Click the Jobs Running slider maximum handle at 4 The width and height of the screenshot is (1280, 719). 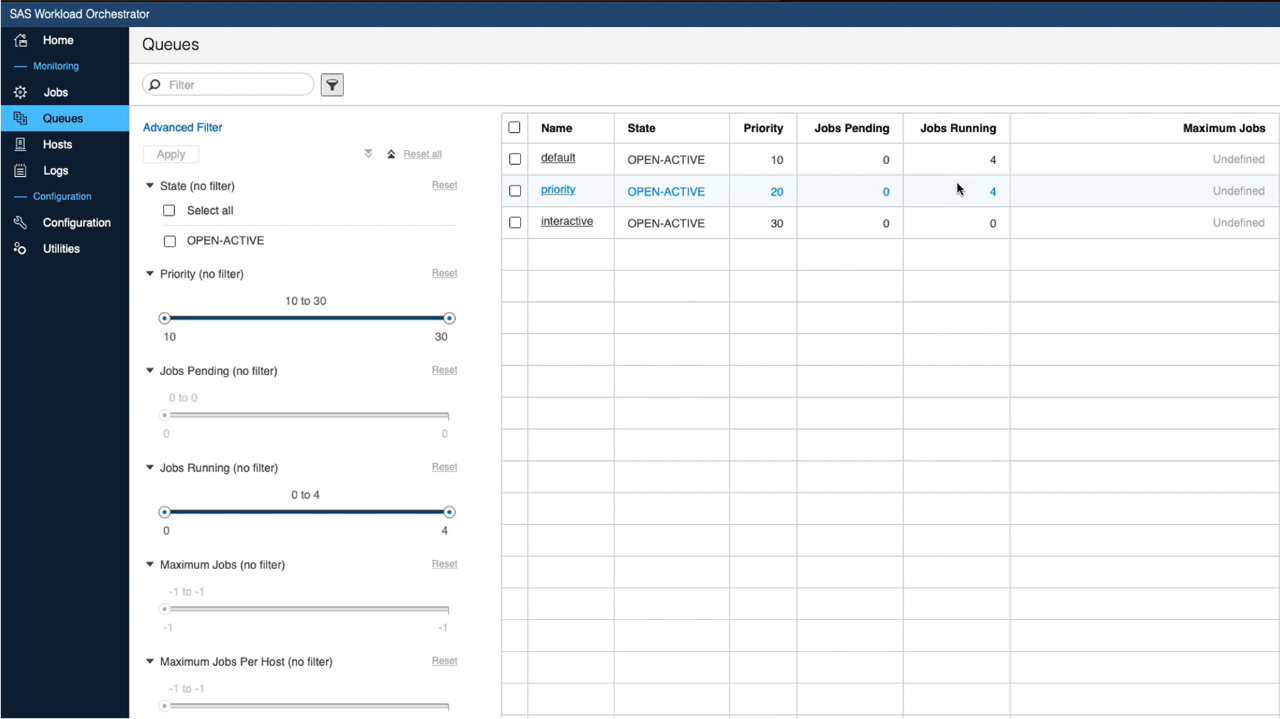click(449, 512)
